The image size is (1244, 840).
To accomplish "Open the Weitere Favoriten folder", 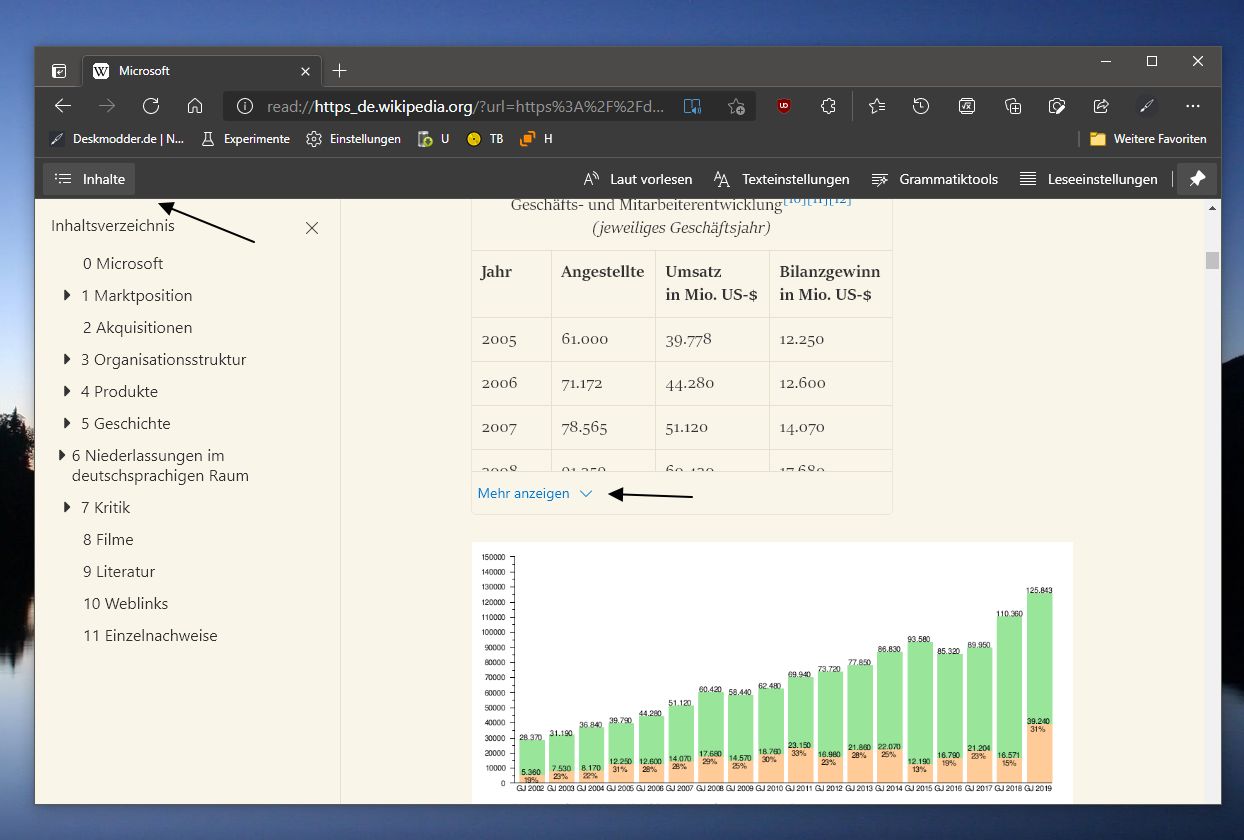I will click(x=1148, y=139).
